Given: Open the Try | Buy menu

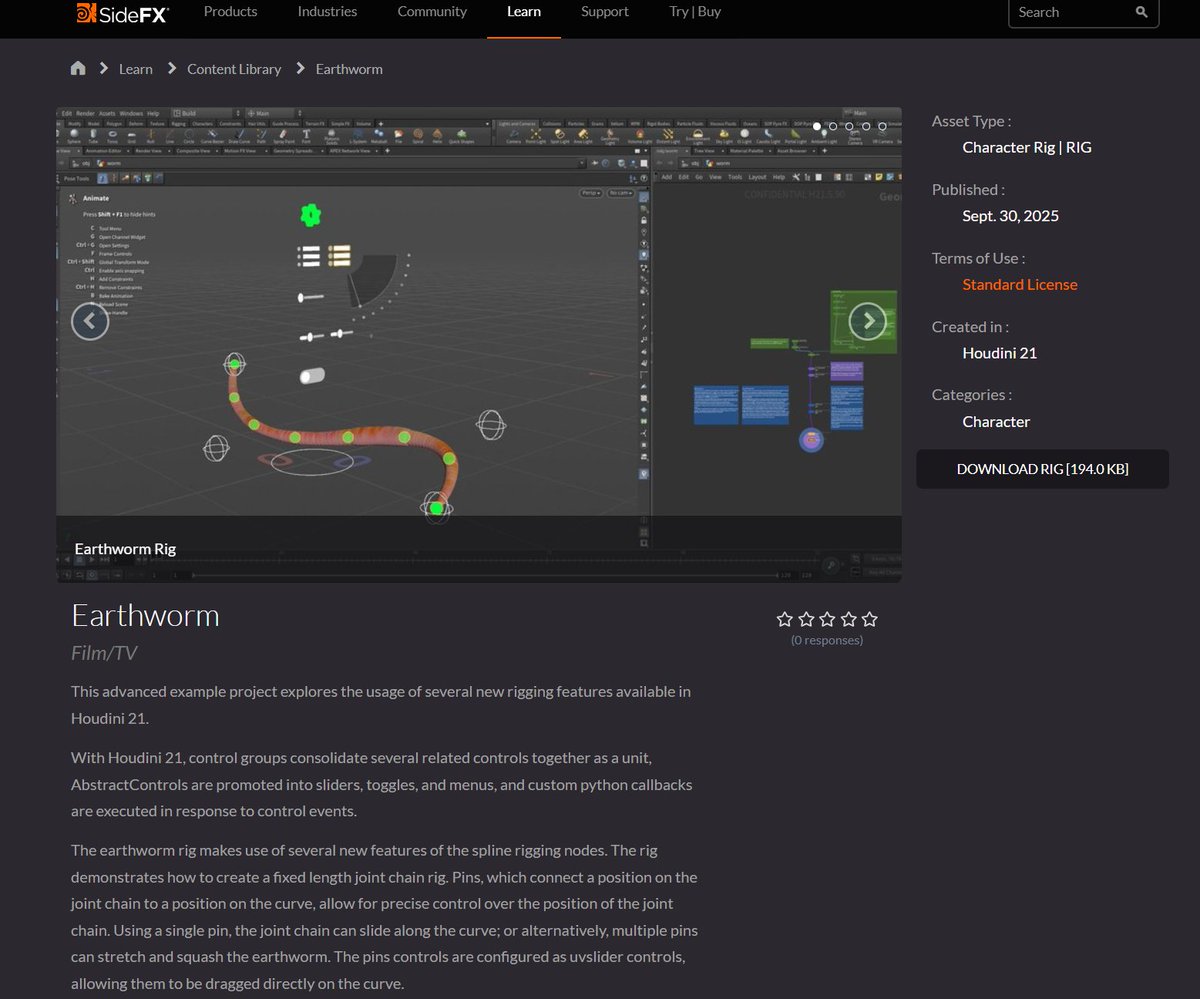Looking at the screenshot, I should point(695,12).
